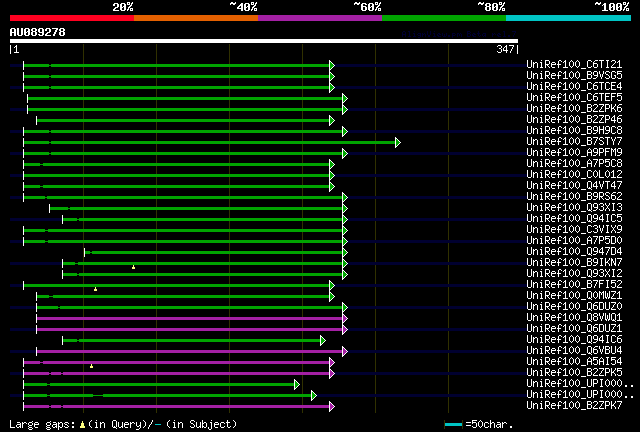640x432 pixels.
Task: Pick the UniRef100_B2ZPK5 label
Action: (574, 373)
